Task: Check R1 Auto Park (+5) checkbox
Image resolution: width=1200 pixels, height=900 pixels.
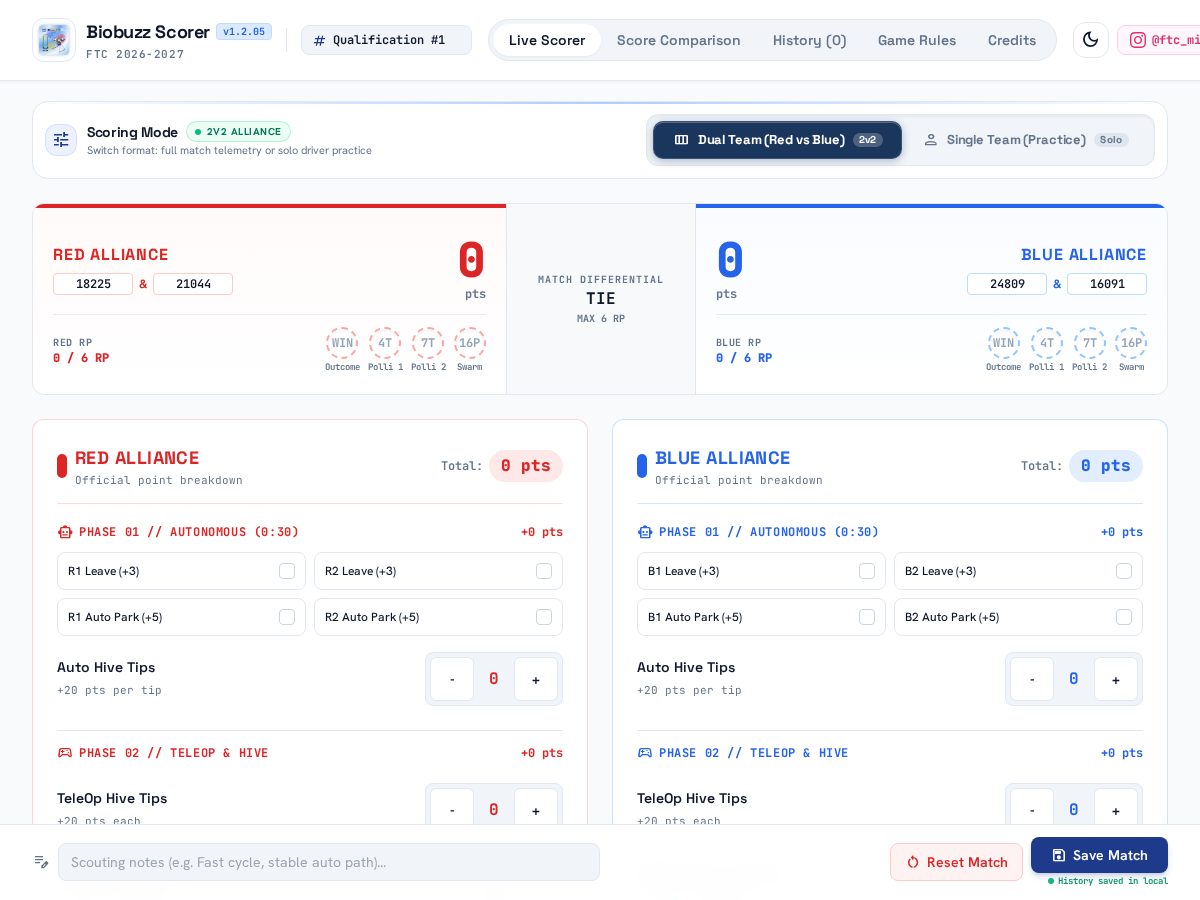Action: click(287, 617)
